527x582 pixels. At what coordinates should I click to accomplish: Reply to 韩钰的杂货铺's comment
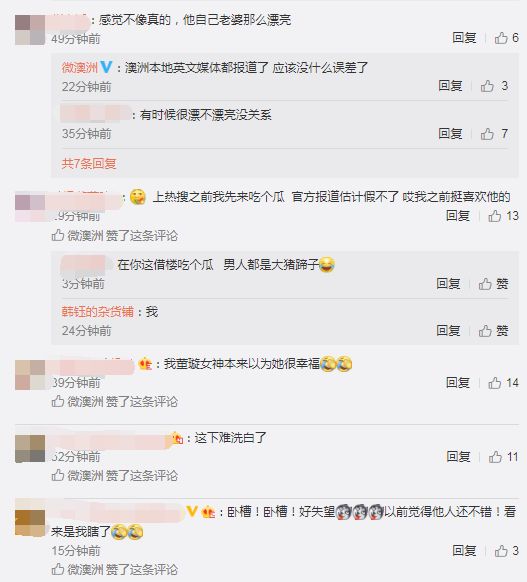click(x=448, y=330)
